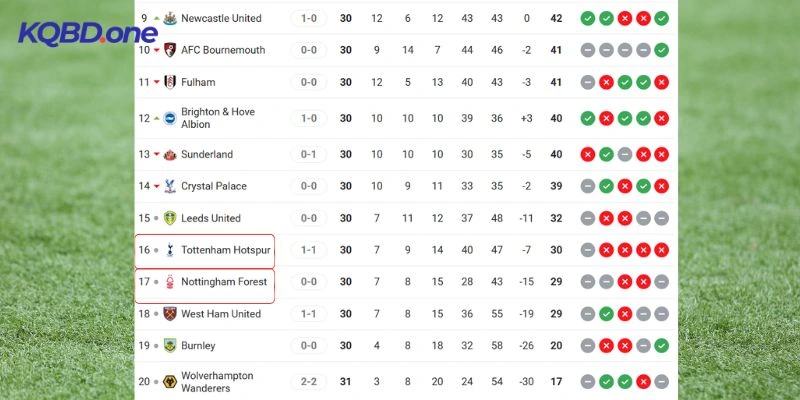This screenshot has height=400, width=800.
Task: Click the Sunderland club crest
Action: point(170,154)
